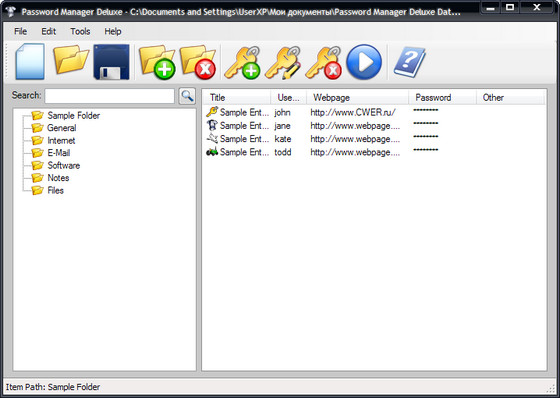560x398 pixels.
Task: Open database using the open folder icon
Action: pos(71,60)
